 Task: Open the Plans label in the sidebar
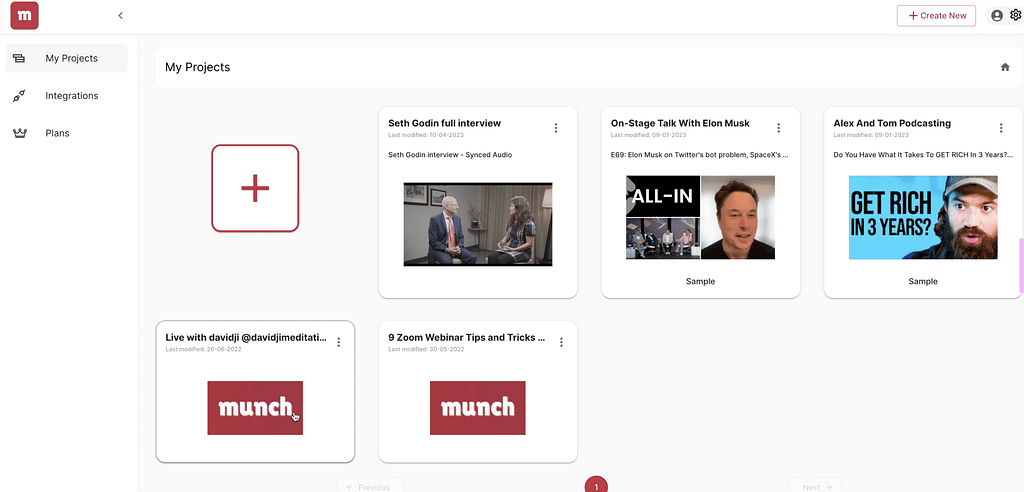pos(57,133)
